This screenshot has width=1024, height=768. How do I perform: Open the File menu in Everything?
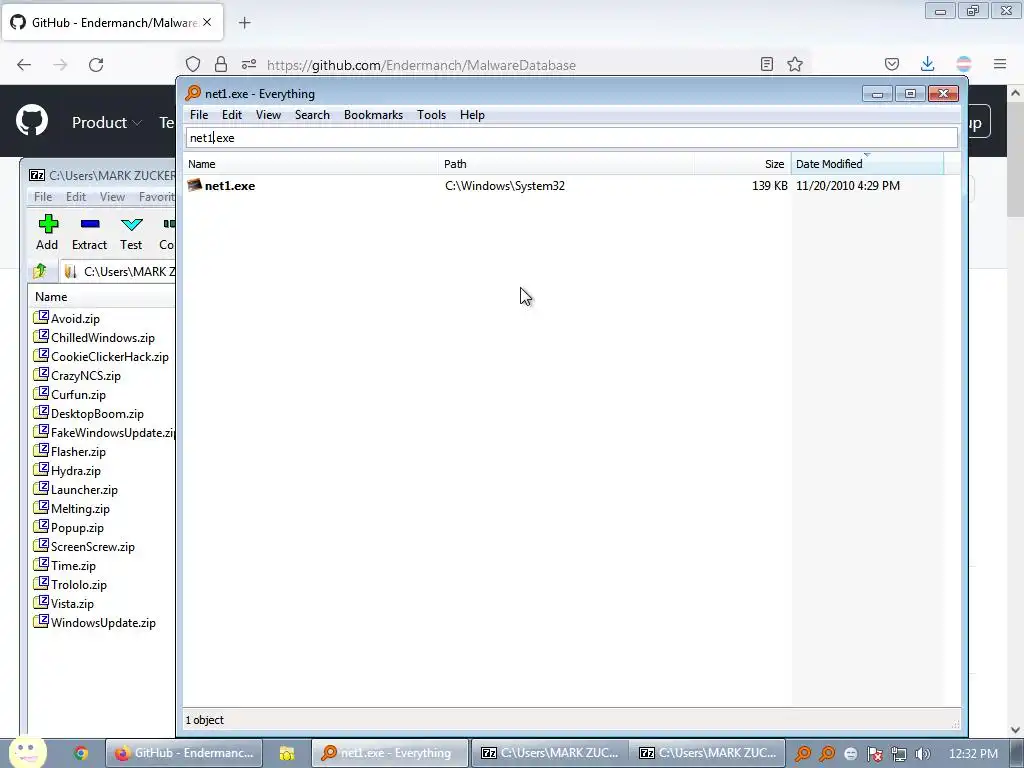199,115
